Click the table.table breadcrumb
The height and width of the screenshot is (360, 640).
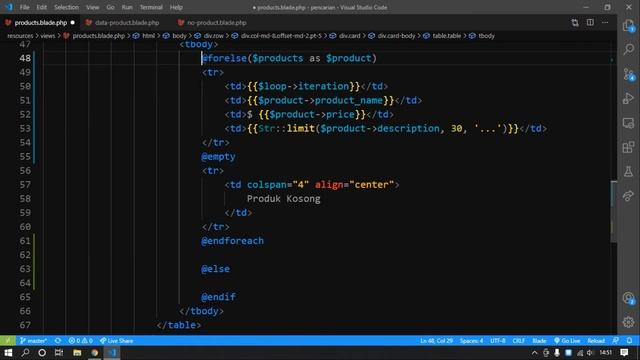(447, 36)
